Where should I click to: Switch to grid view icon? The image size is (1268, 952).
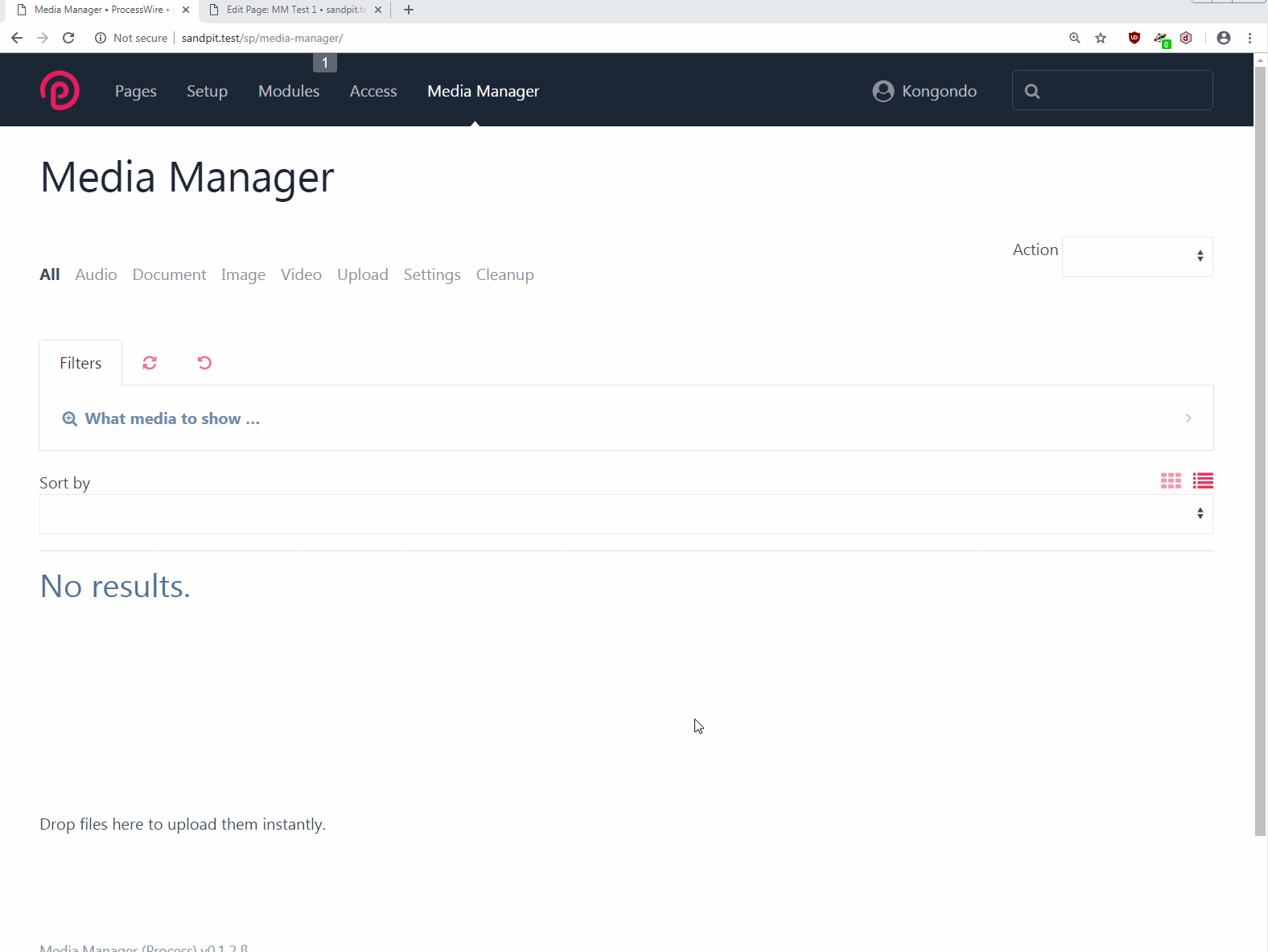tap(1171, 481)
